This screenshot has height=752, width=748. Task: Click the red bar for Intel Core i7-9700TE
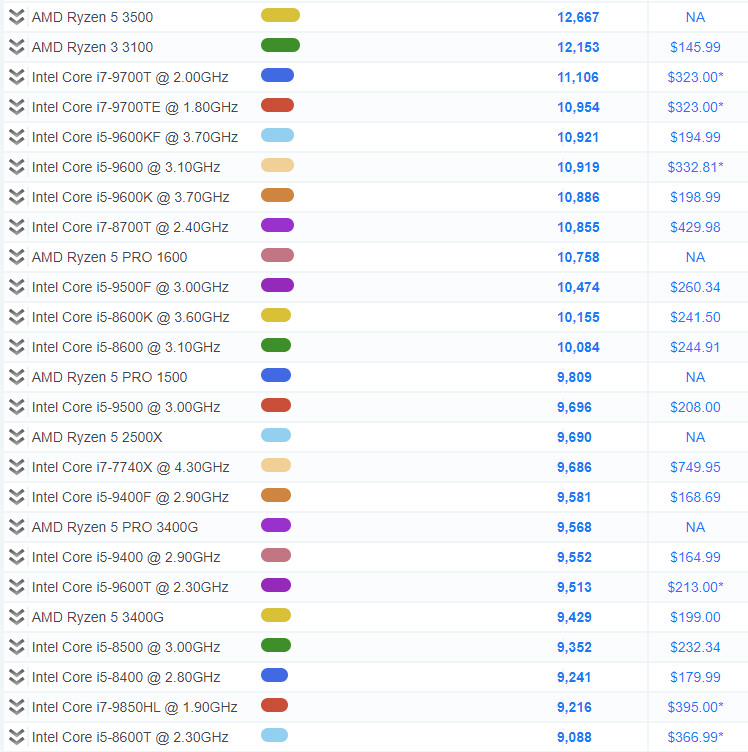277,105
